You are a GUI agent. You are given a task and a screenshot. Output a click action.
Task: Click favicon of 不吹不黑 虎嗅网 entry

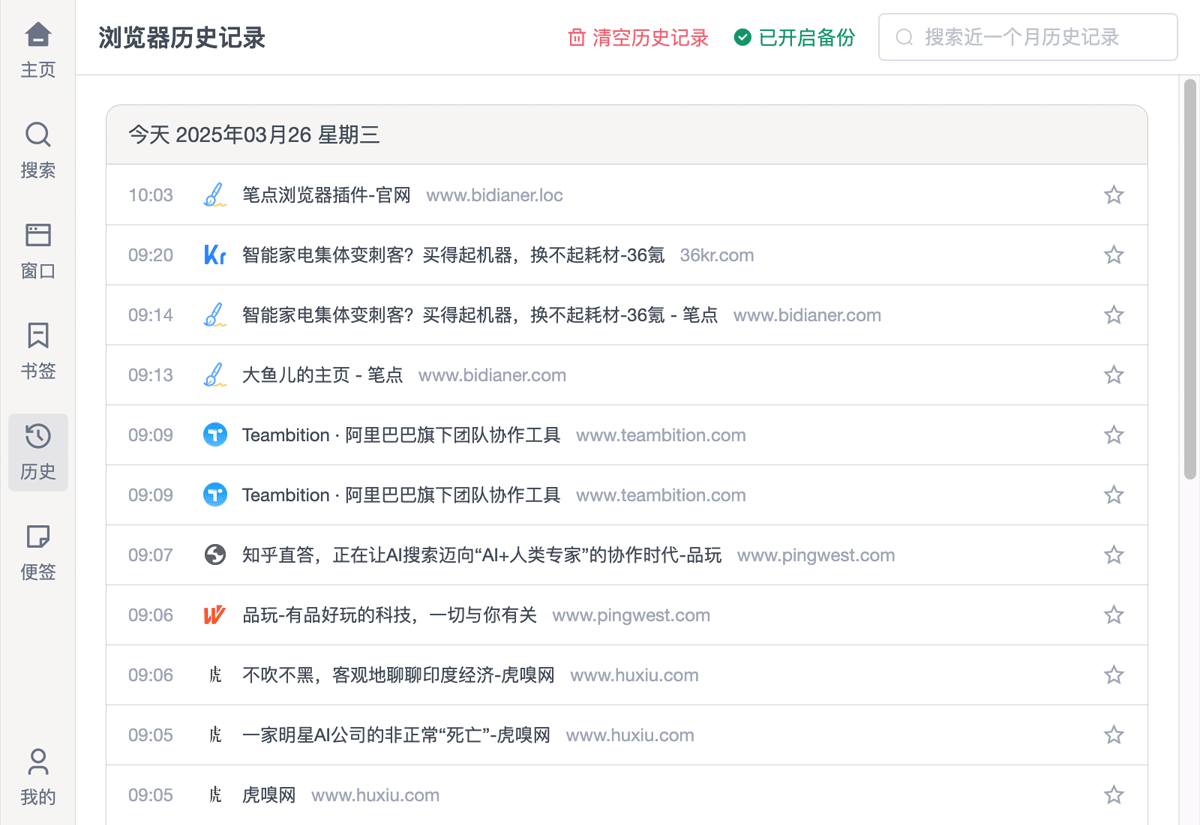[215, 675]
